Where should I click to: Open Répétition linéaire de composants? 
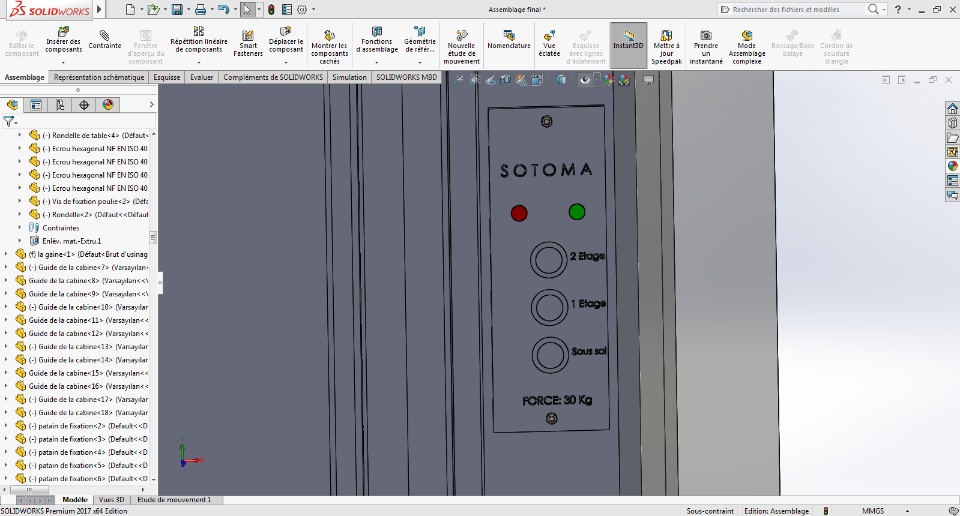pyautogui.click(x=199, y=40)
